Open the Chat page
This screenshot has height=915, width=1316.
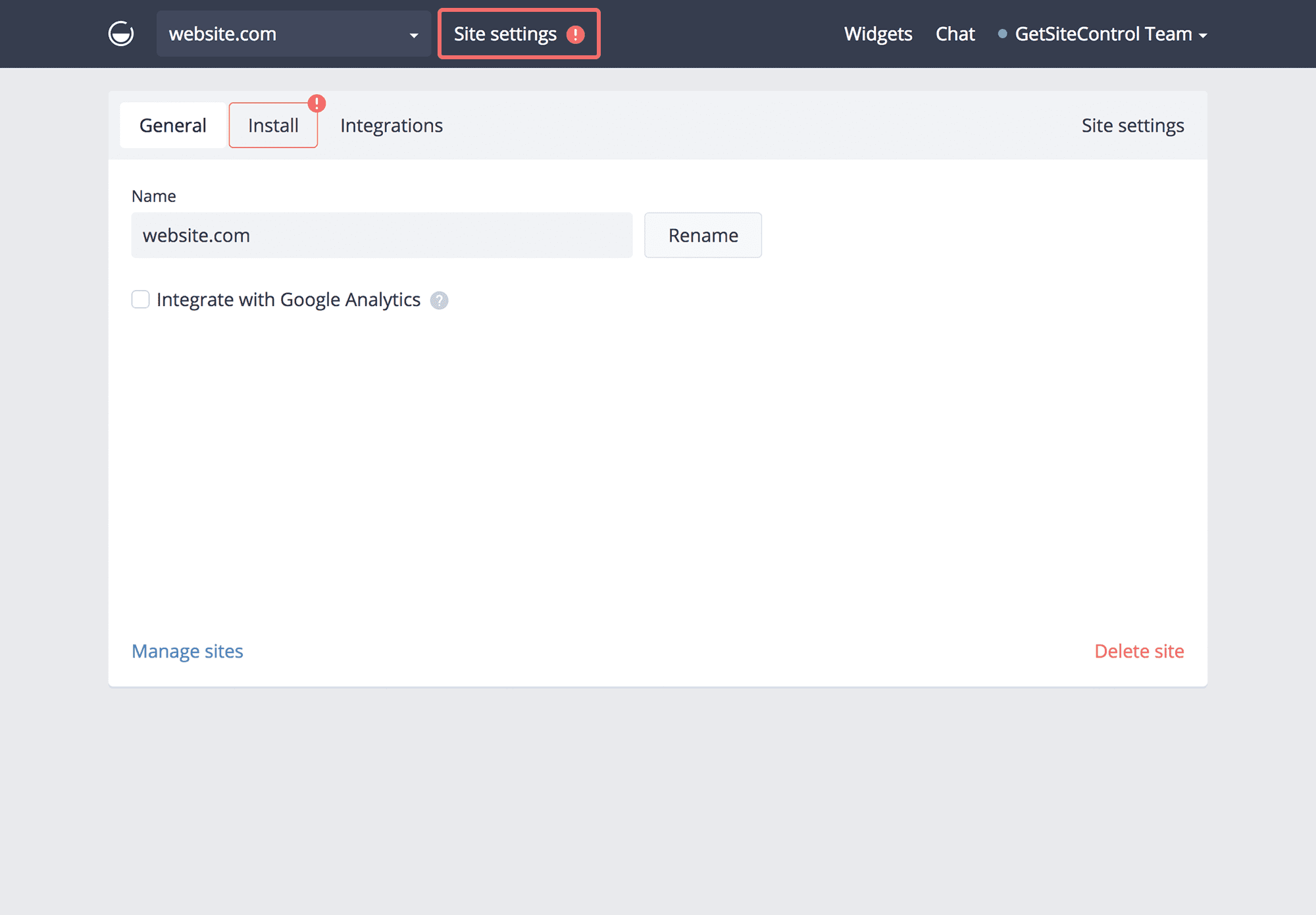(955, 34)
